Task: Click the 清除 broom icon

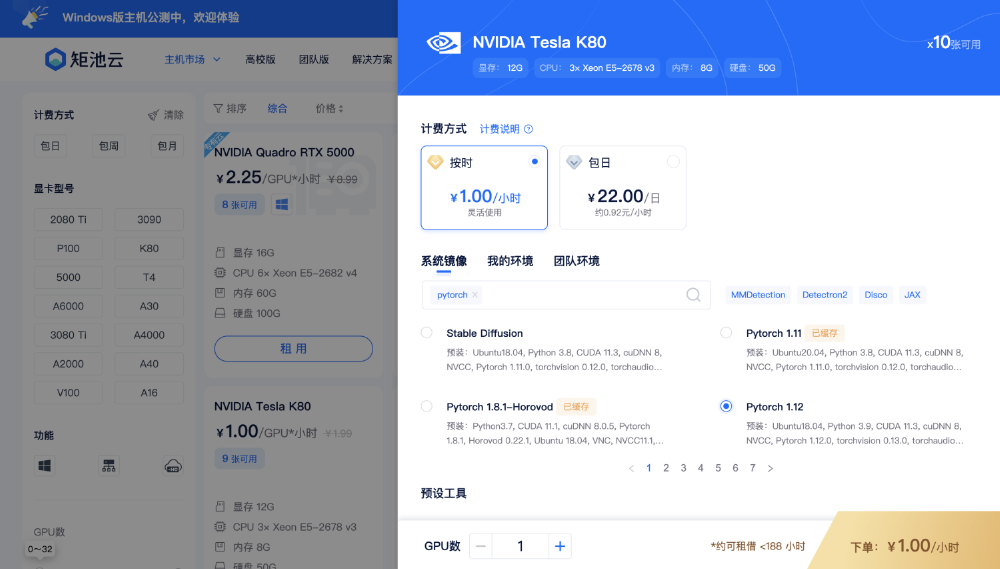Action: click(154, 115)
